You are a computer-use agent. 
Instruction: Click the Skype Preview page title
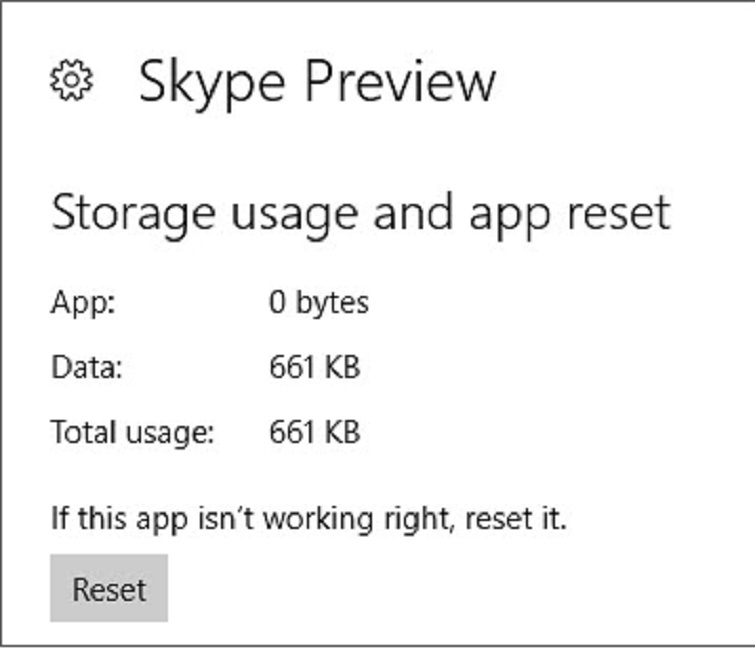317,81
